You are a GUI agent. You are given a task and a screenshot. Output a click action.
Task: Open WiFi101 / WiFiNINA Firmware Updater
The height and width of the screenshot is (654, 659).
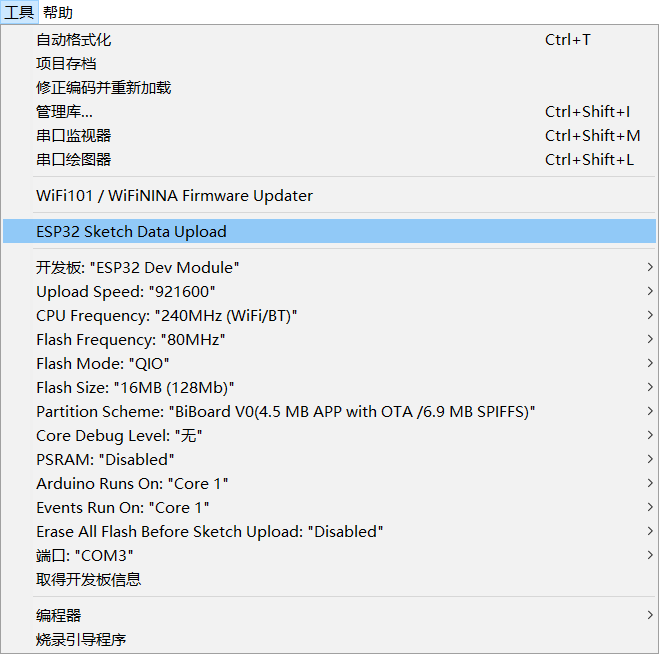[x=329, y=196]
